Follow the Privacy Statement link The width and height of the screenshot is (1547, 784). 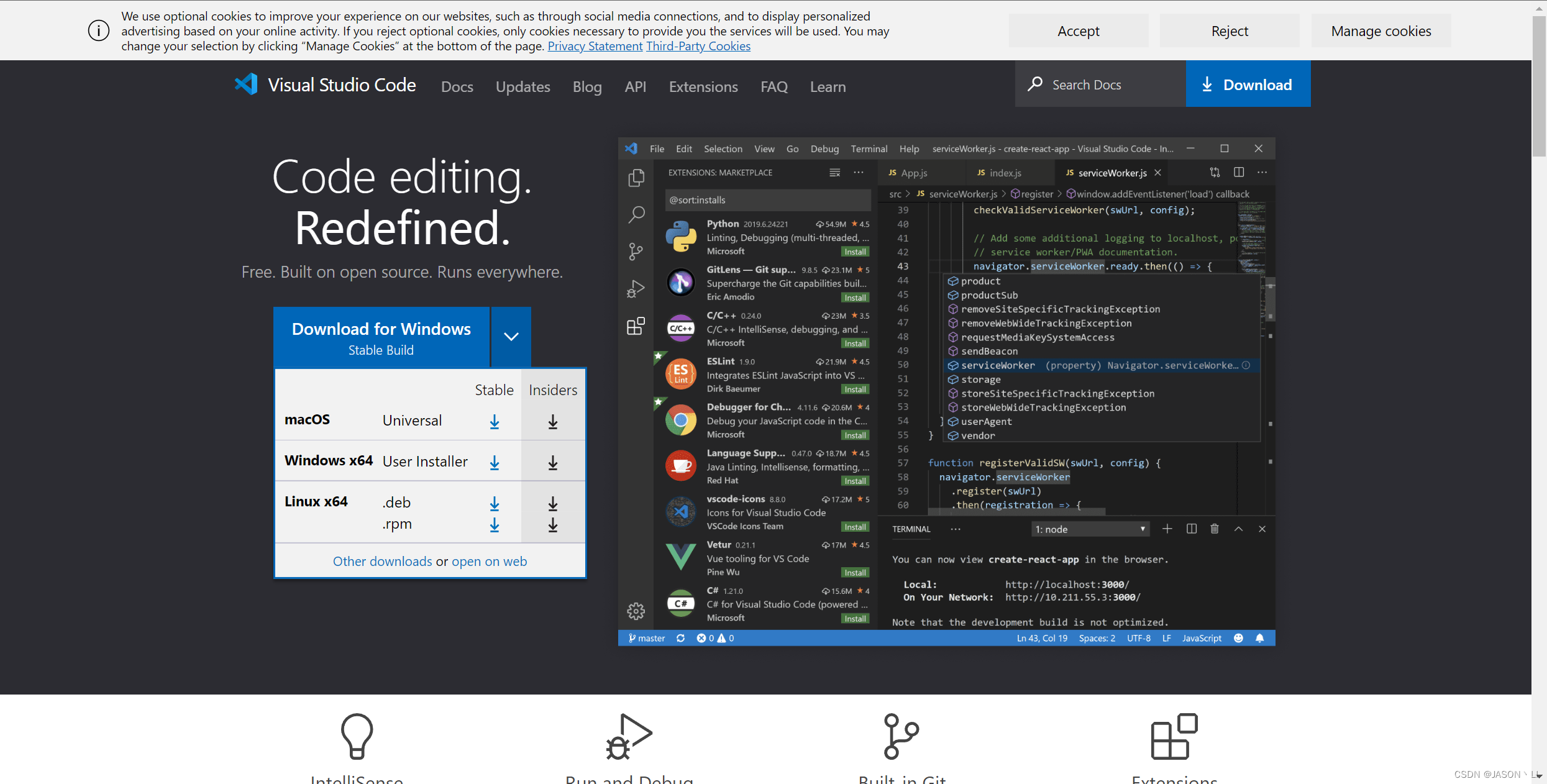[595, 46]
